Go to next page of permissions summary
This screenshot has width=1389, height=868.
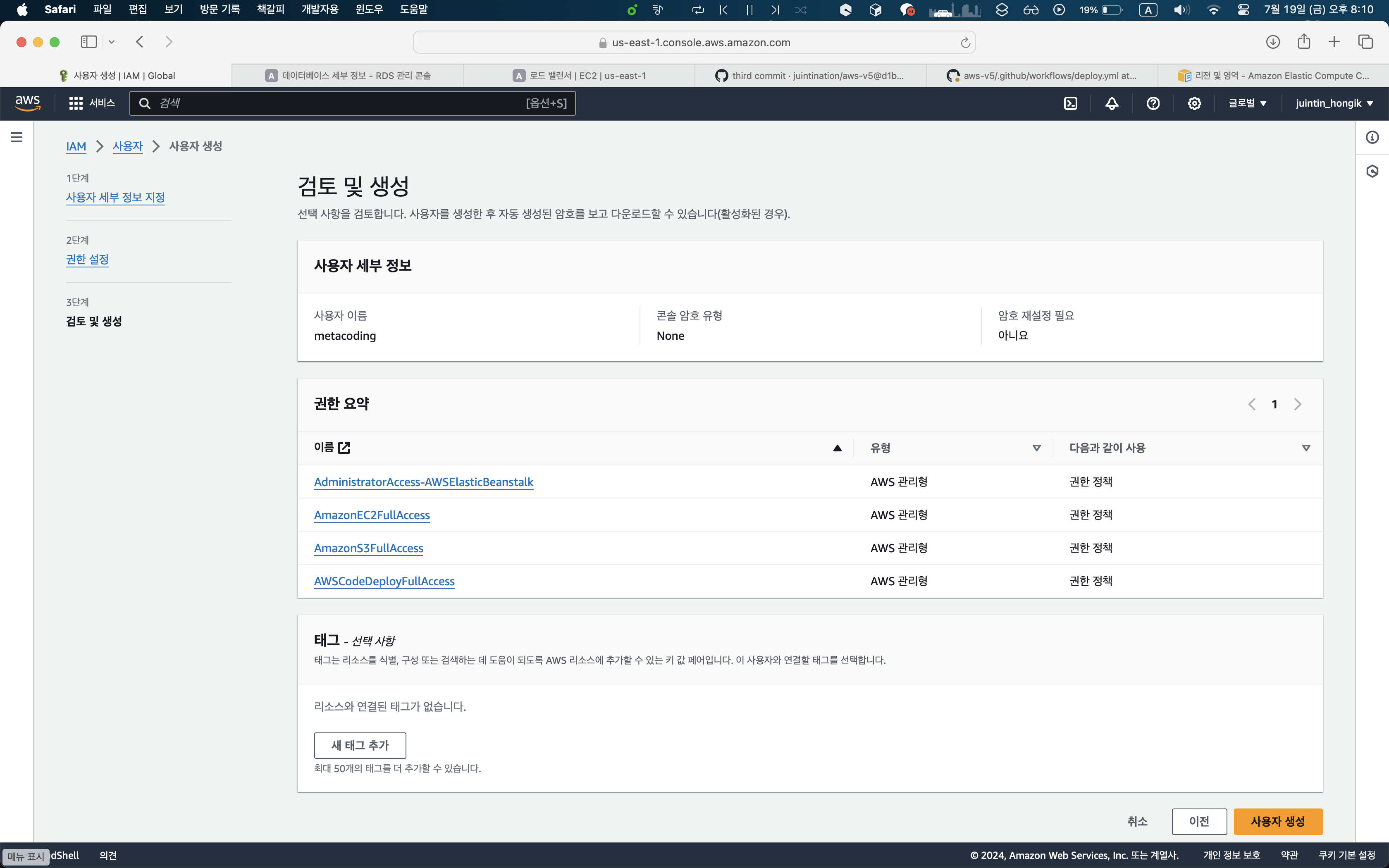(1298, 404)
